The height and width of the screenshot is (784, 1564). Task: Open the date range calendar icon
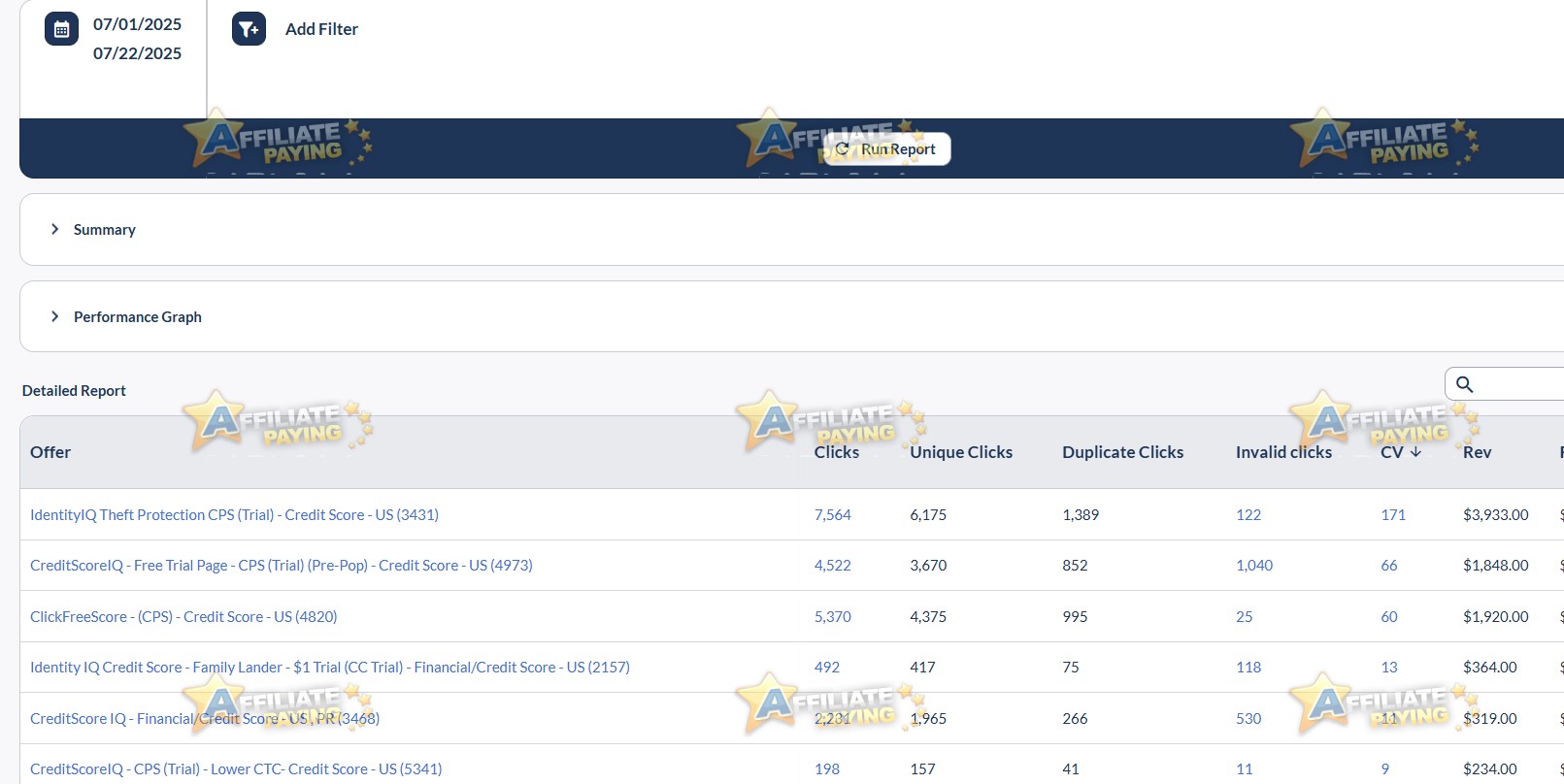(x=61, y=29)
